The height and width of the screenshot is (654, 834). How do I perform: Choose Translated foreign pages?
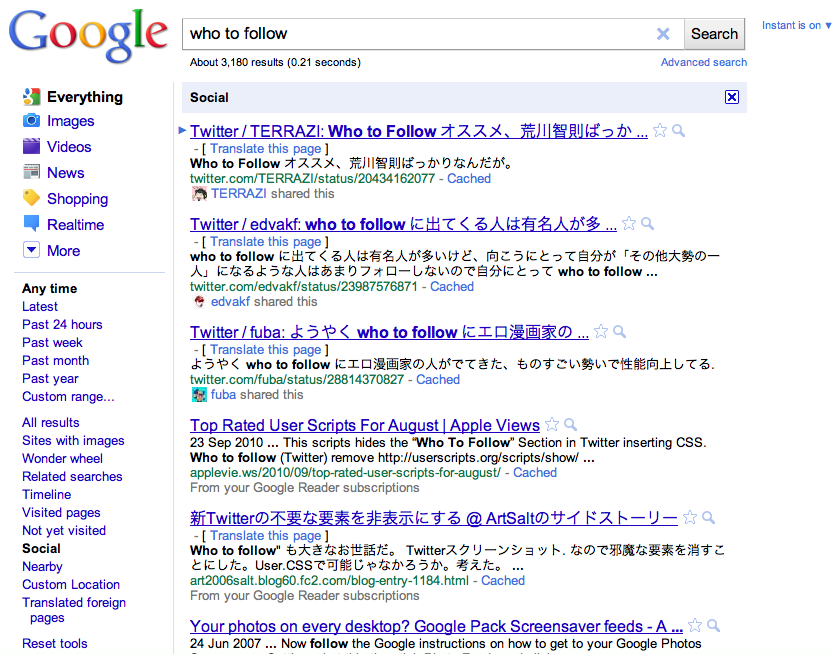tap(74, 610)
